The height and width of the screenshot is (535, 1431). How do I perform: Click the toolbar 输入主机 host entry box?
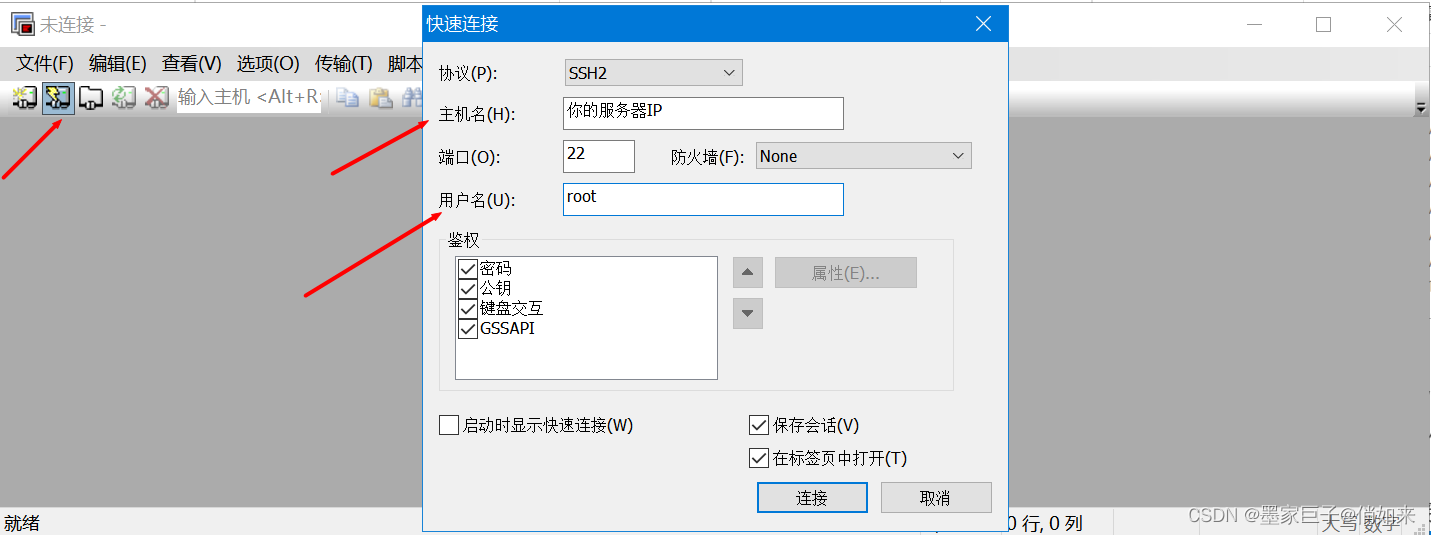[249, 97]
